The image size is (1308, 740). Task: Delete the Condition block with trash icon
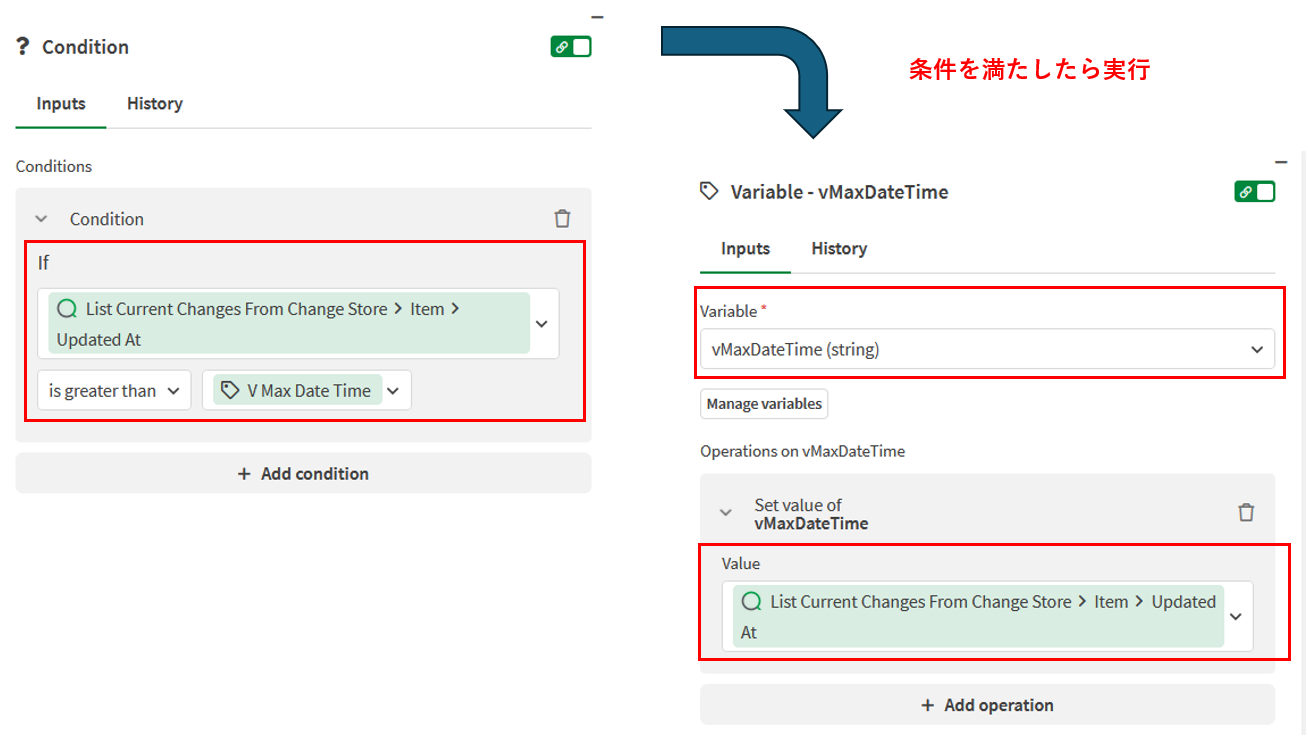(x=562, y=218)
